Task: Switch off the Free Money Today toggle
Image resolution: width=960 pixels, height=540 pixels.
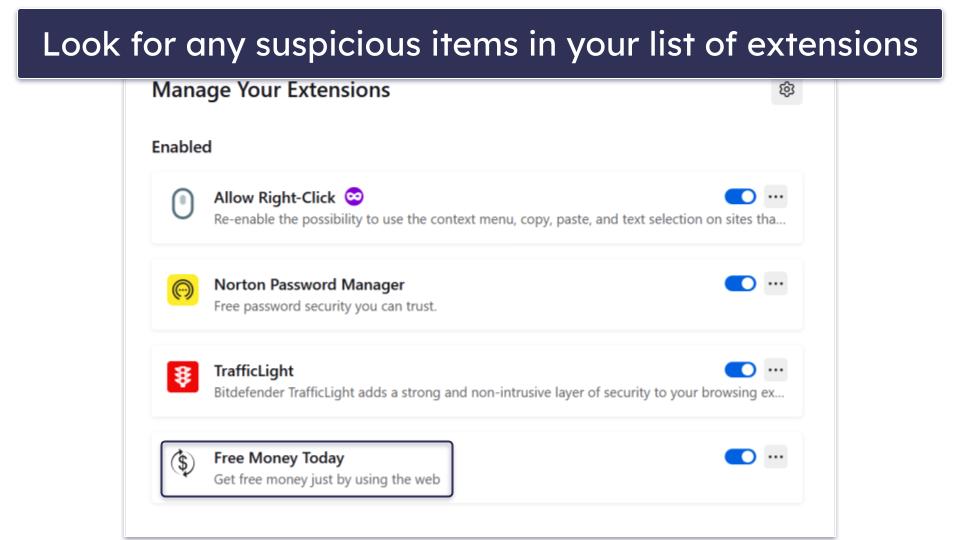Action: click(740, 457)
